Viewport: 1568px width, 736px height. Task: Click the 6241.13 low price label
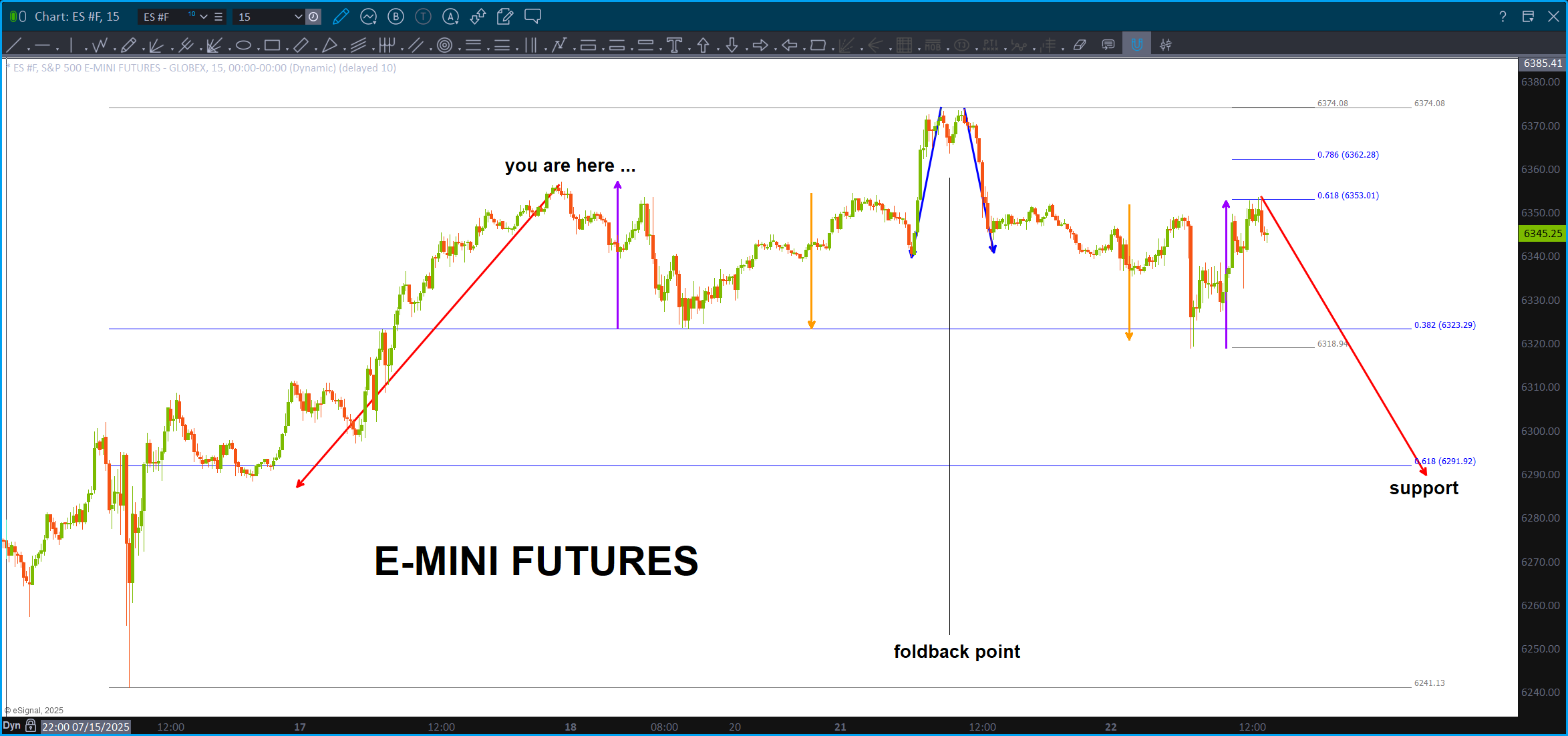pos(1429,683)
